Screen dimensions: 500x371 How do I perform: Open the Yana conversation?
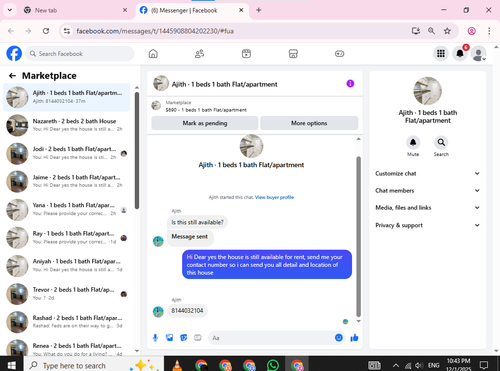(x=67, y=209)
